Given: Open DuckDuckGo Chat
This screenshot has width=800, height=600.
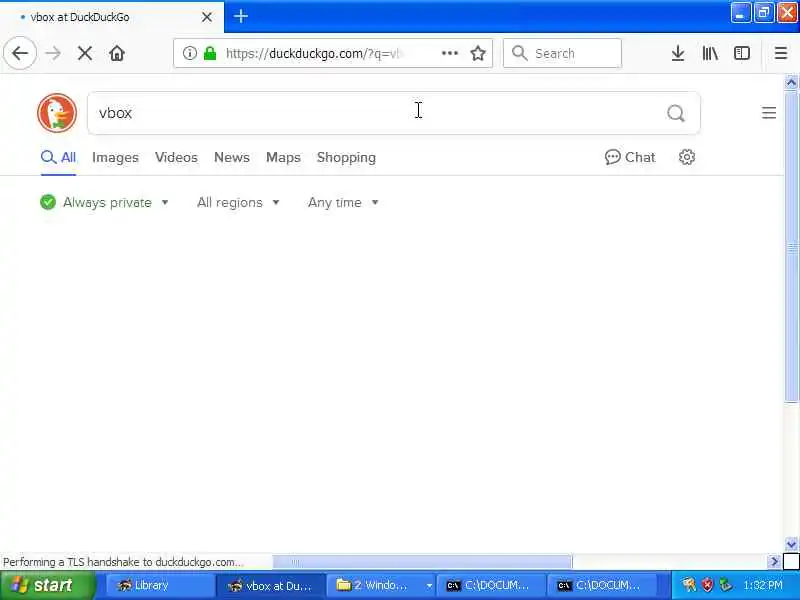Looking at the screenshot, I should click(x=630, y=157).
